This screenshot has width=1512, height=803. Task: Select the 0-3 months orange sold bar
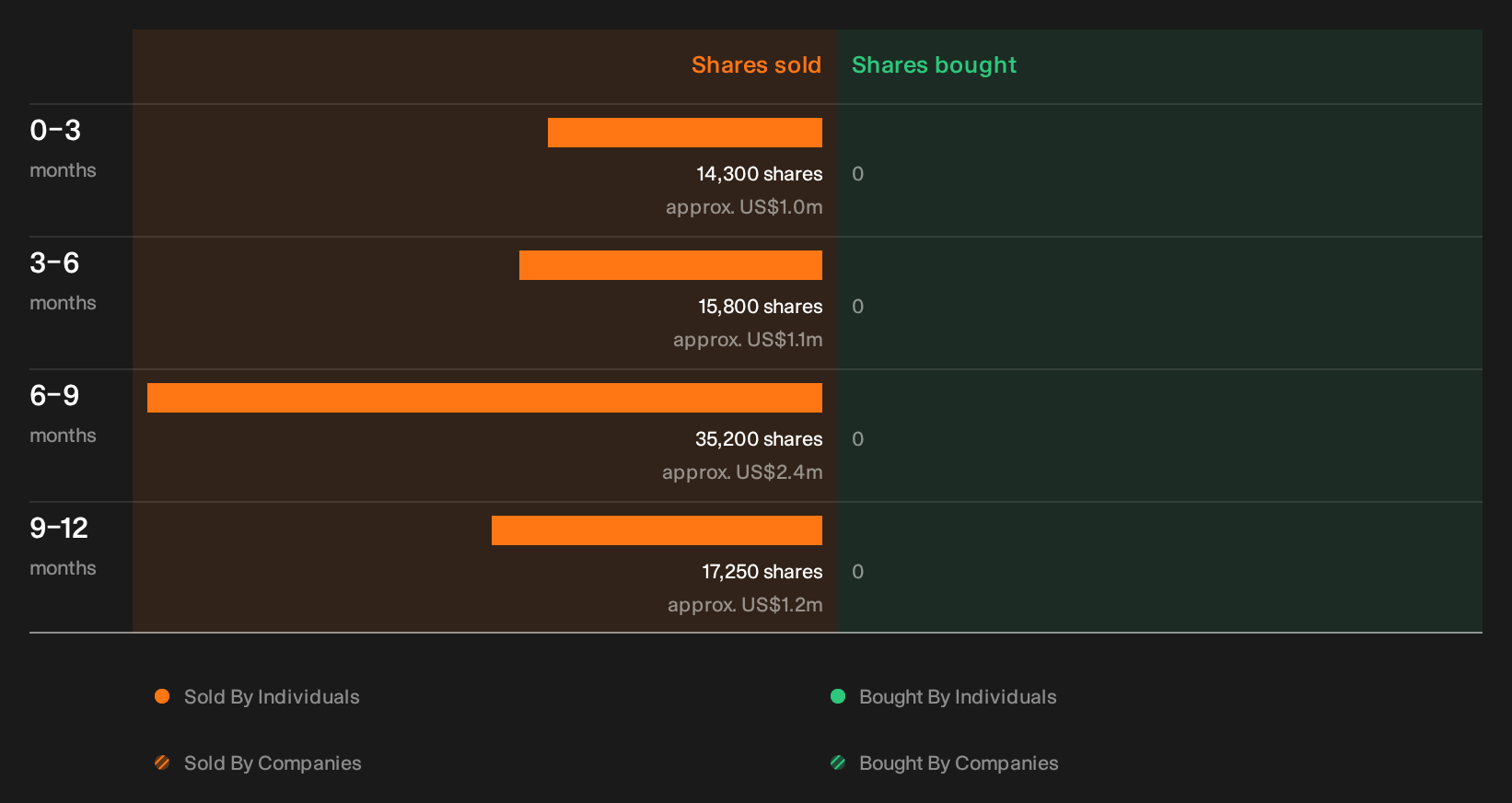pos(685,133)
